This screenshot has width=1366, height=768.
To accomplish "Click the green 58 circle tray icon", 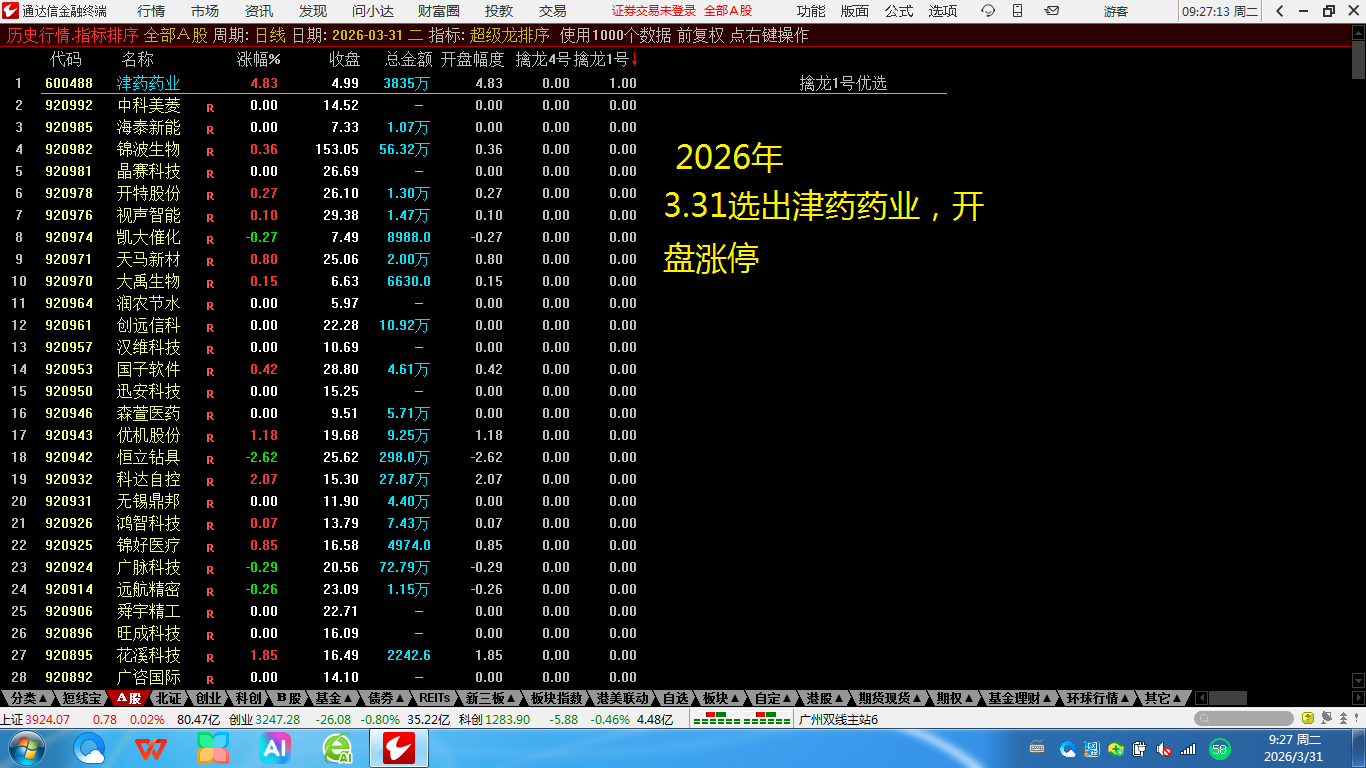I will coord(1220,749).
